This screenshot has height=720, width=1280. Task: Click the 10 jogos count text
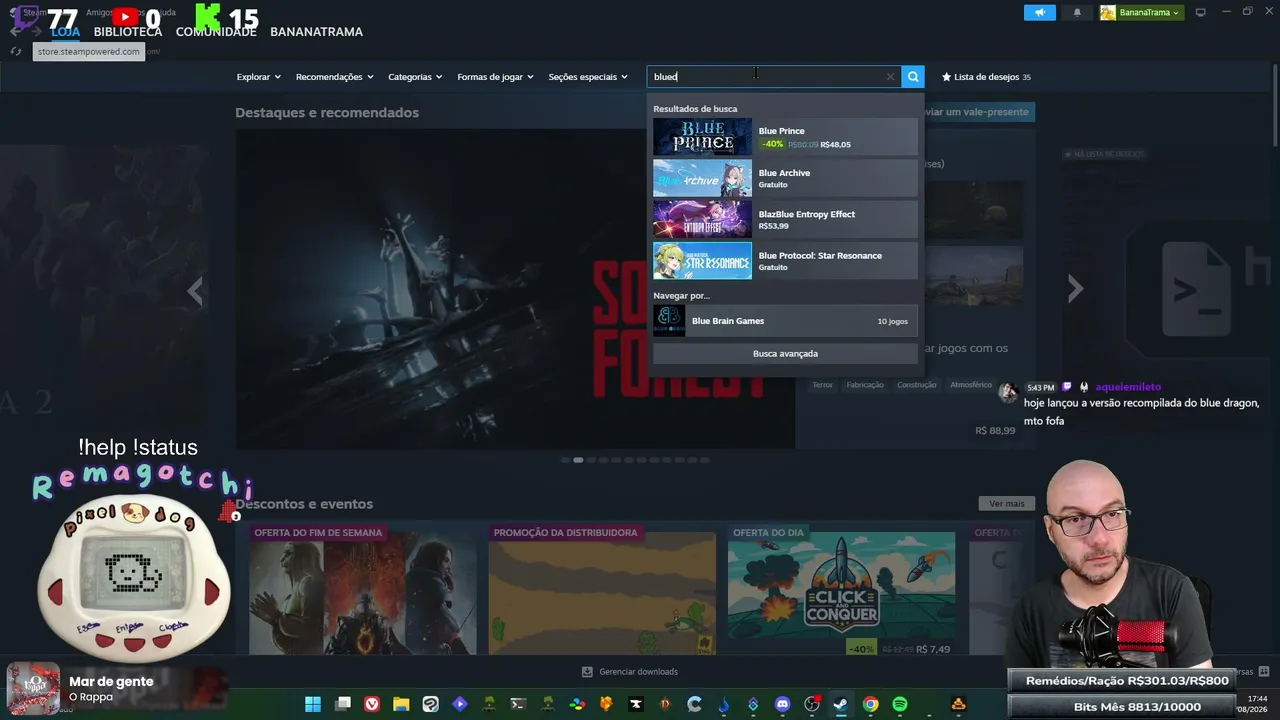point(893,321)
